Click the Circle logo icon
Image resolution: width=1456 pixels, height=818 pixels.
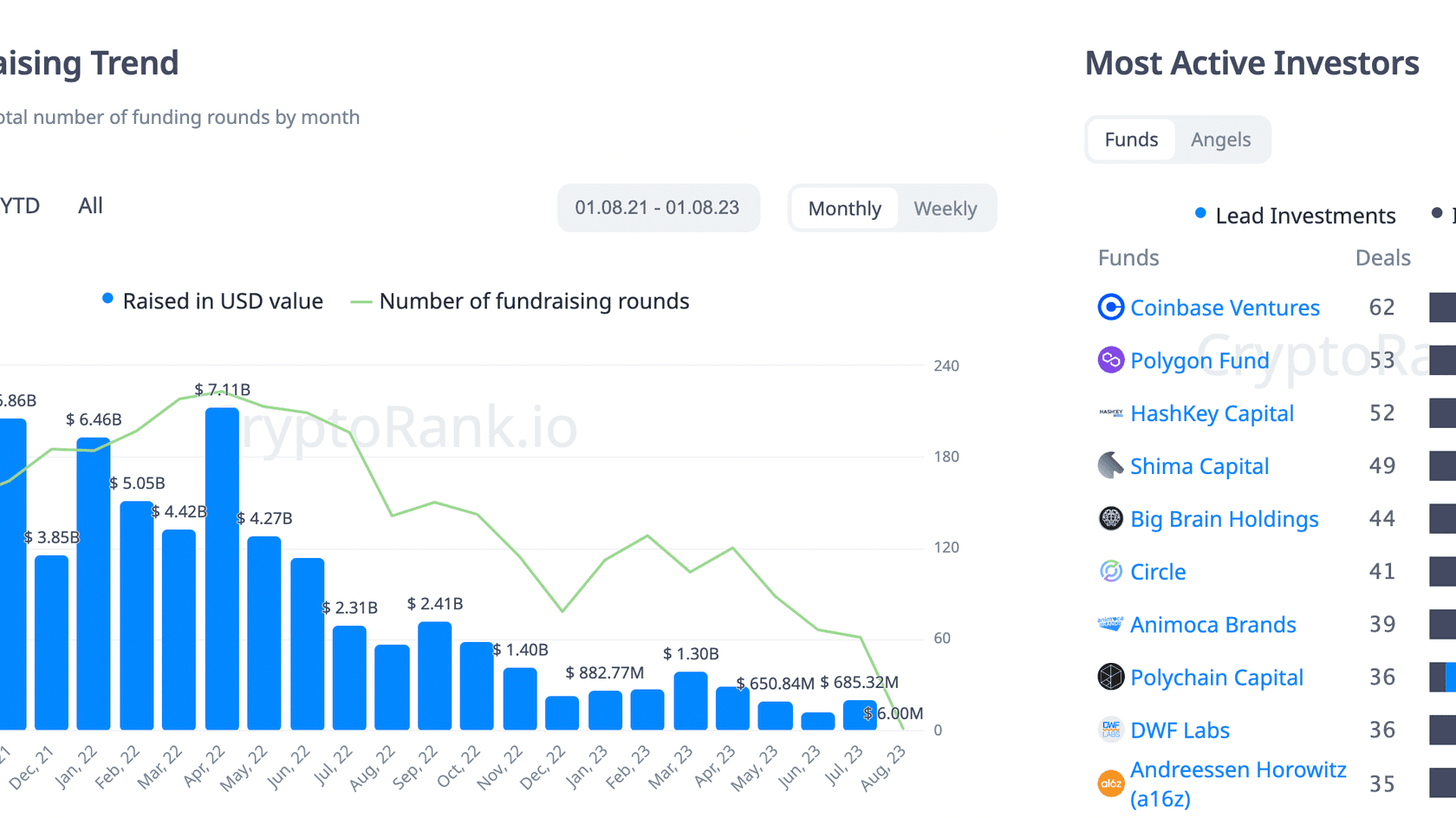1111,571
